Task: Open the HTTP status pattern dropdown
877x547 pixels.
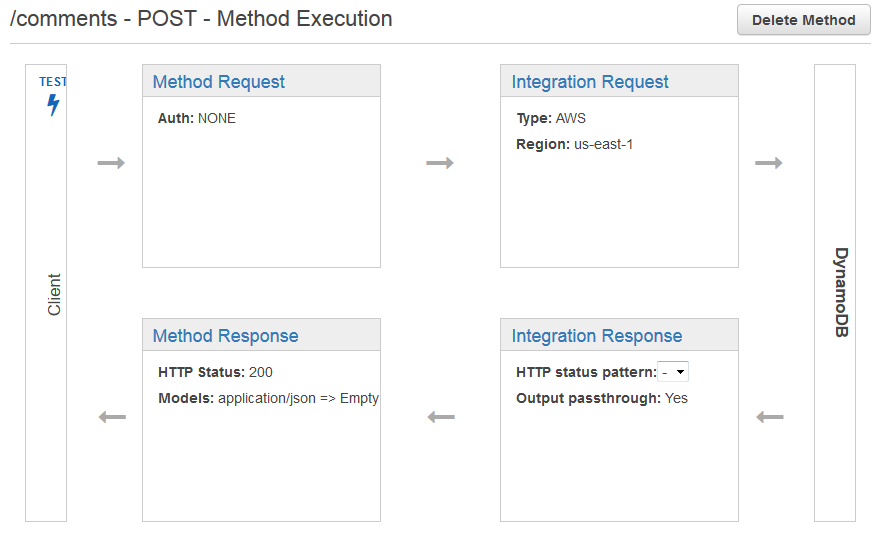Action: tap(673, 372)
